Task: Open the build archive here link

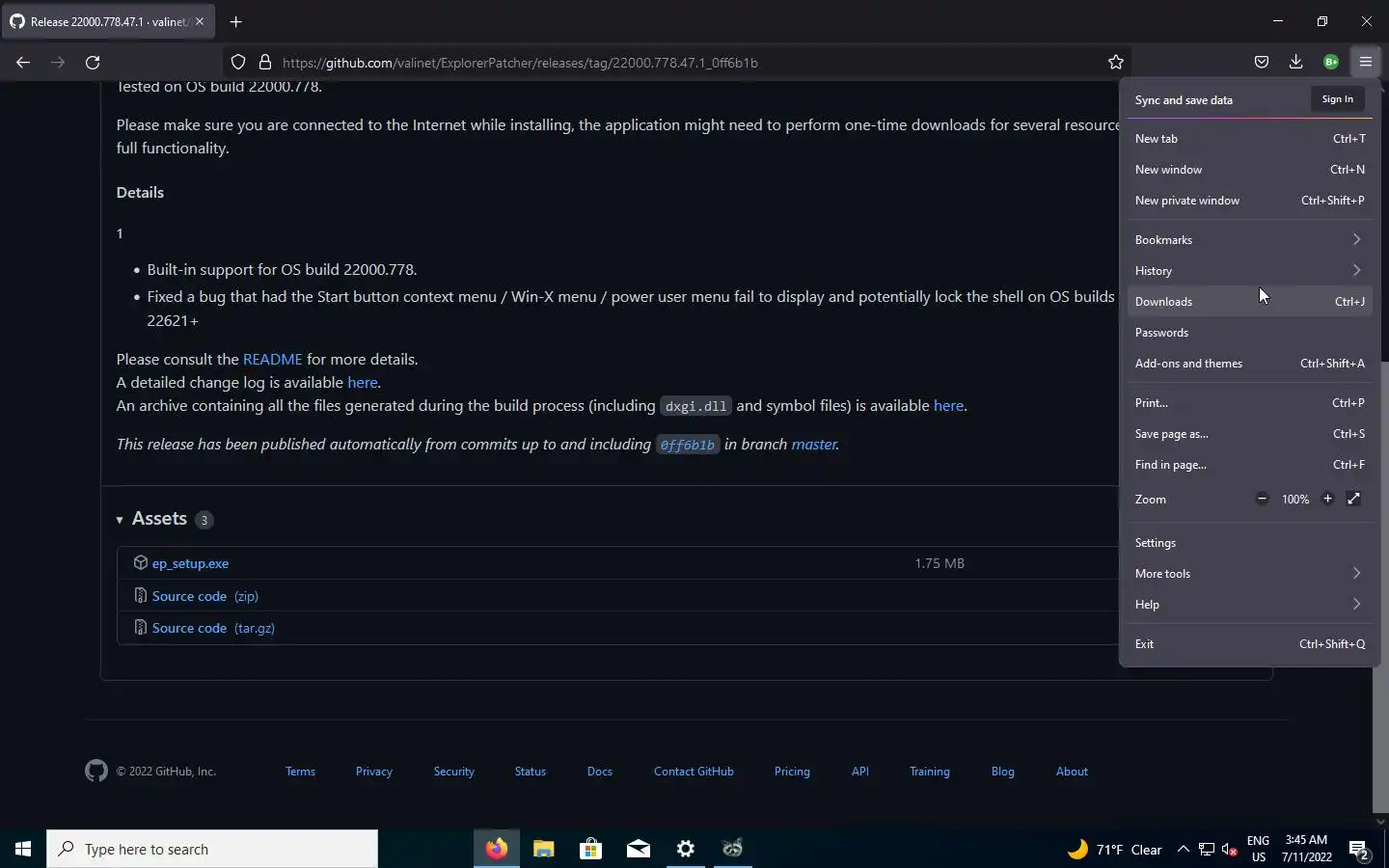Action: pyautogui.click(x=948, y=405)
